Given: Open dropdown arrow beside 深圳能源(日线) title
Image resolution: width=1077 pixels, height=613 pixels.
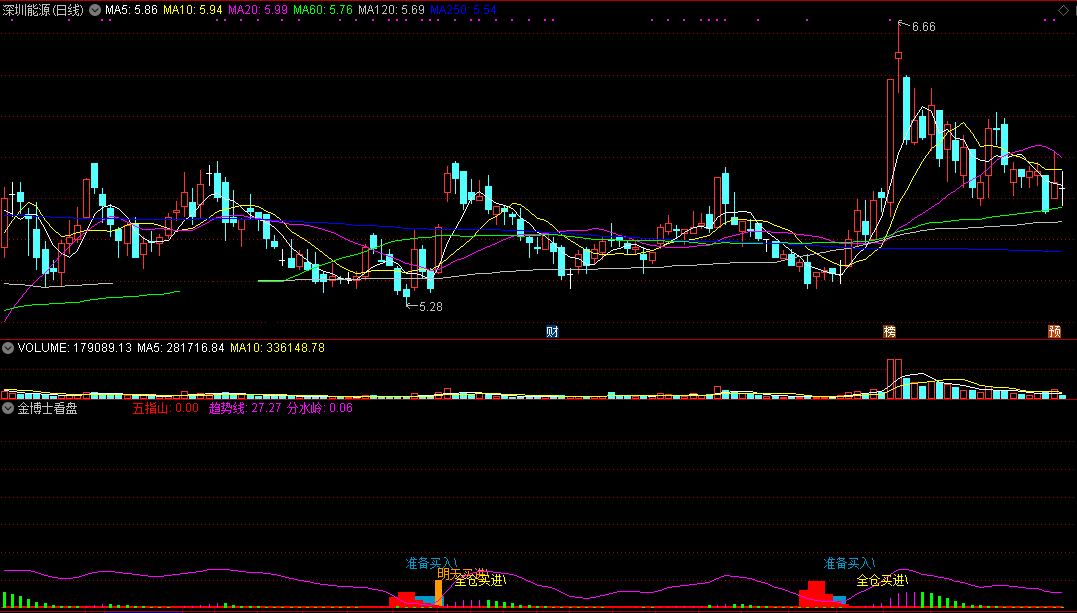Looking at the screenshot, I should pyautogui.click(x=95, y=10).
